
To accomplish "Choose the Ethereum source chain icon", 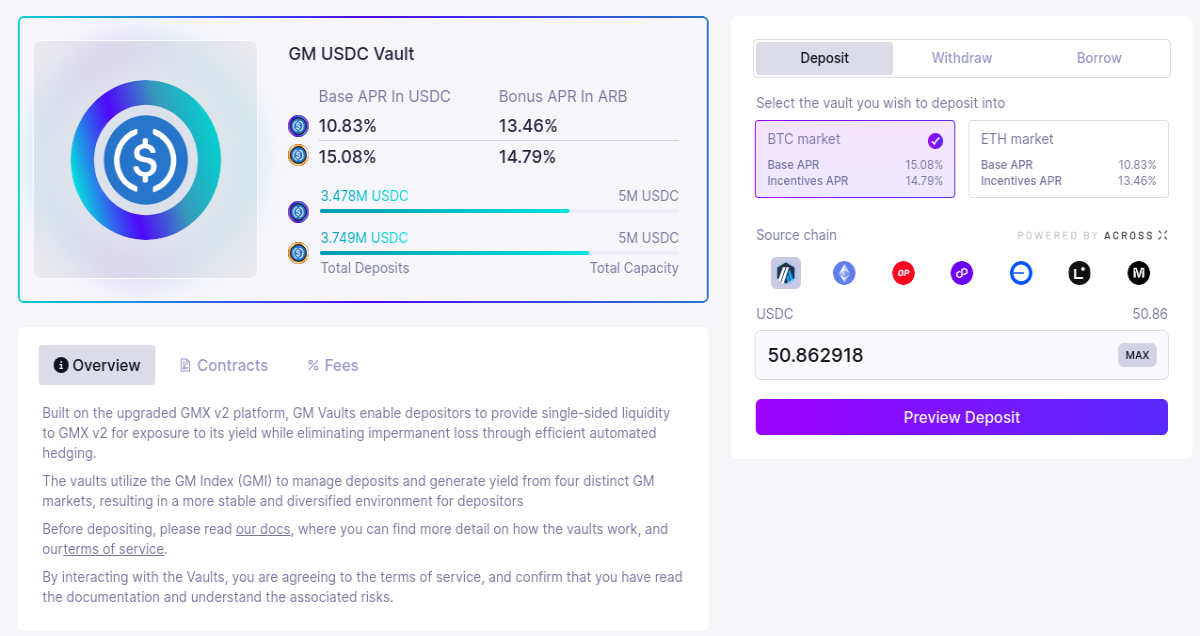I will (x=844, y=272).
